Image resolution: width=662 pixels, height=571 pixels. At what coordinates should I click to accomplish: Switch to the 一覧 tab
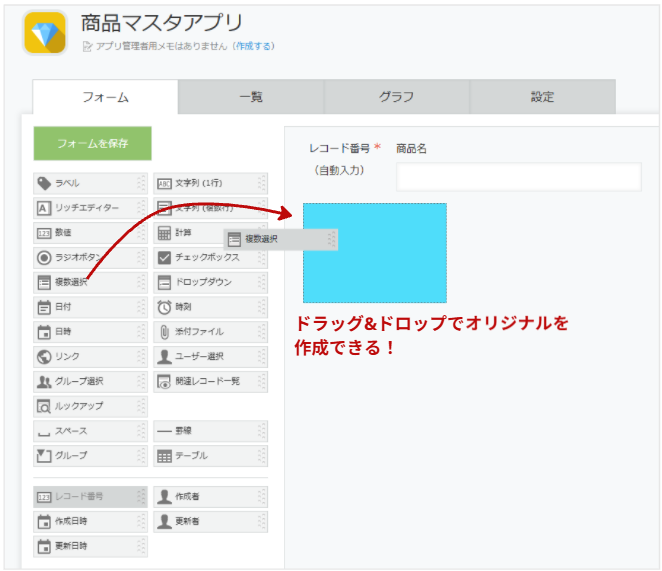pyautogui.click(x=251, y=97)
